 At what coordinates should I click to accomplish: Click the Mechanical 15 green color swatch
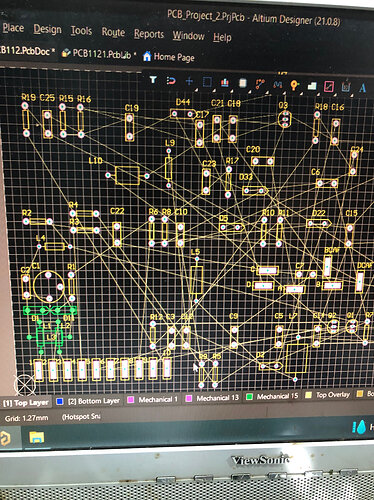[x=249, y=397]
